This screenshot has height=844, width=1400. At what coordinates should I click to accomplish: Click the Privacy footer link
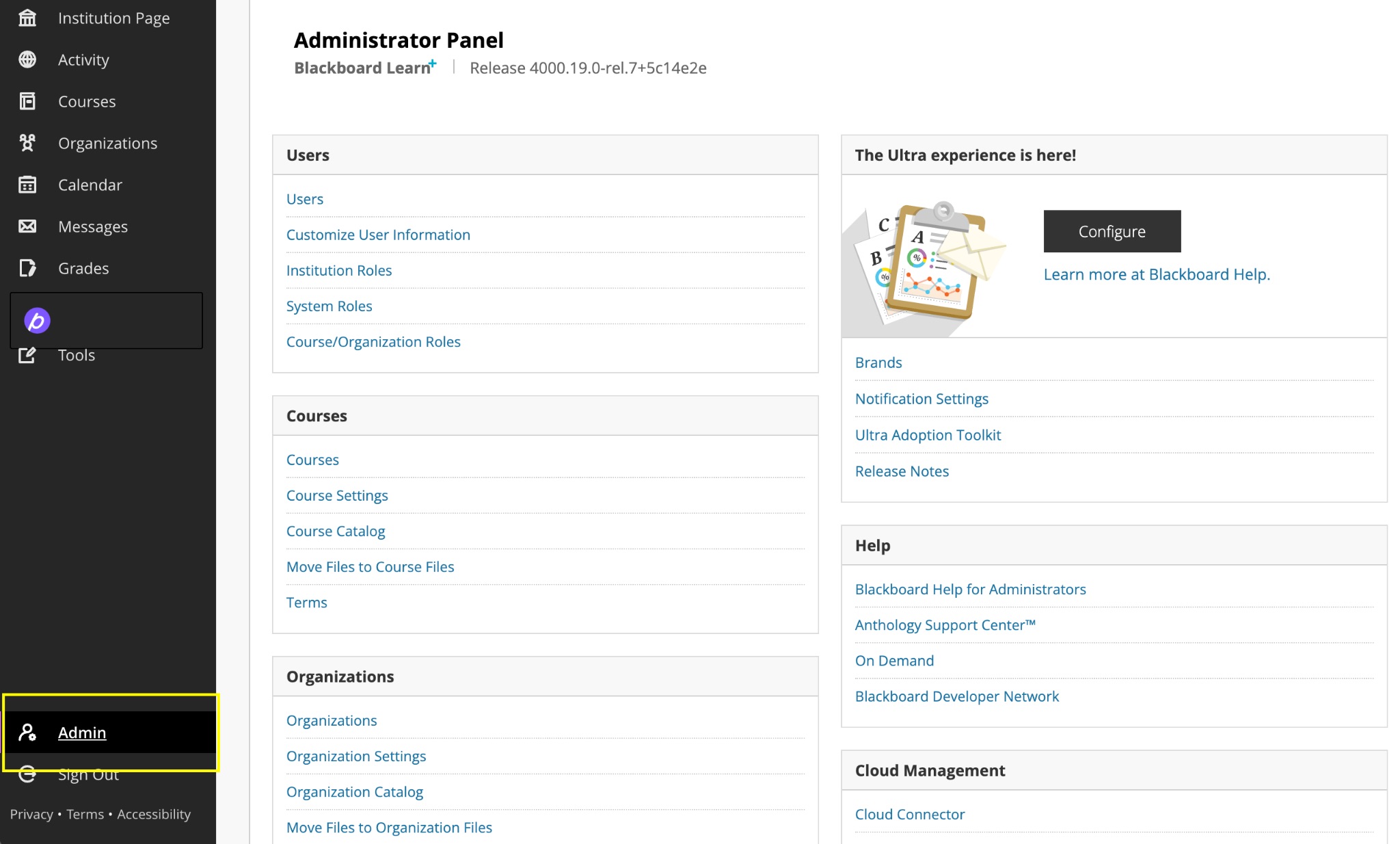31,814
